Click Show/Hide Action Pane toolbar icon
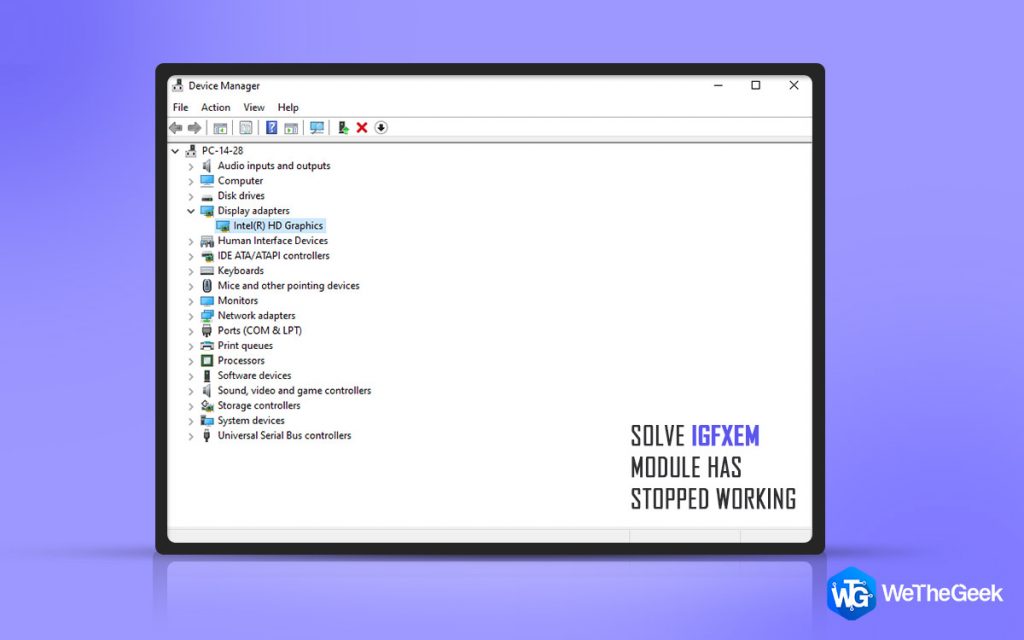The image size is (1024, 640). click(x=291, y=128)
